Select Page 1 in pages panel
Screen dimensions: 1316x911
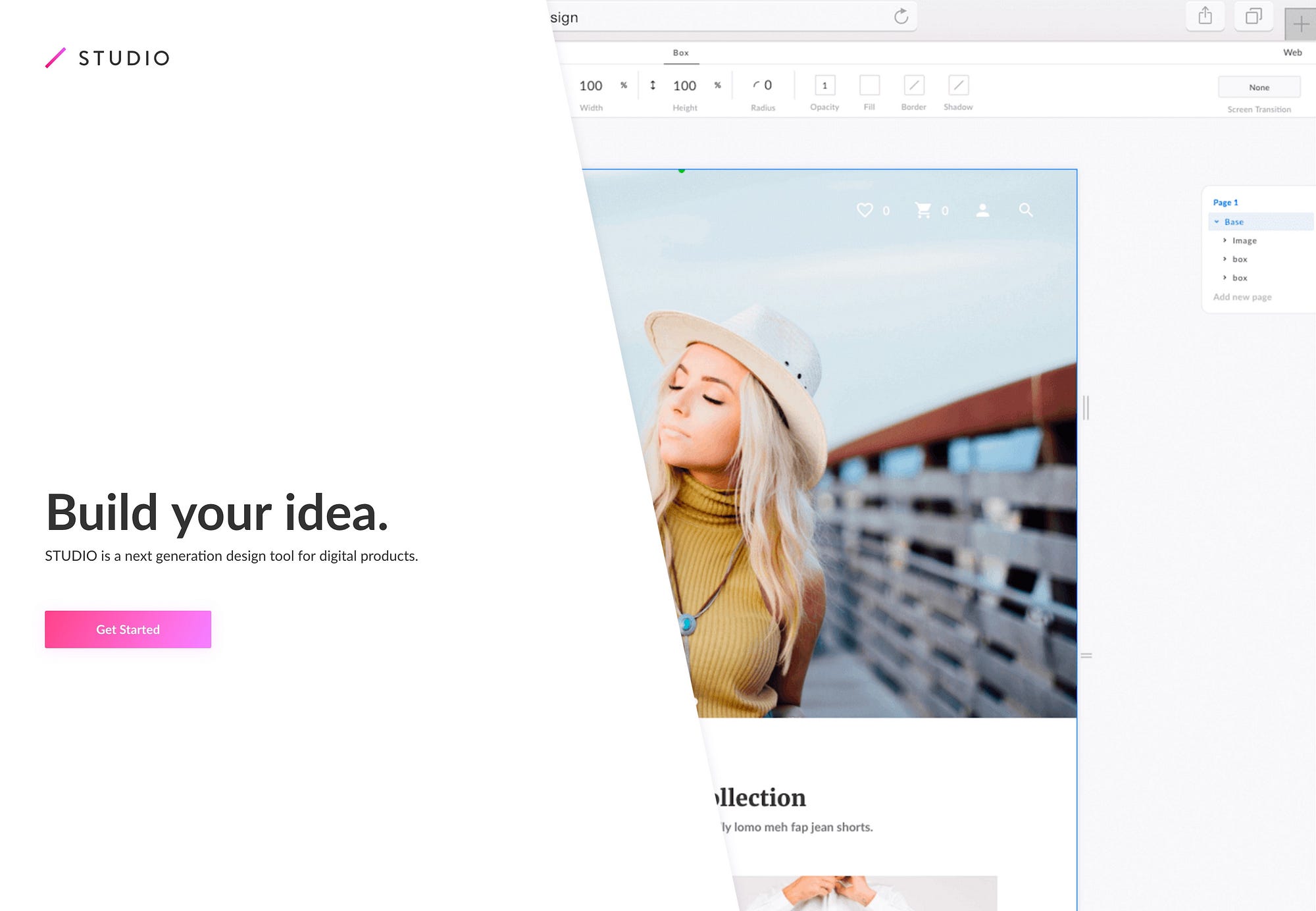1225,202
